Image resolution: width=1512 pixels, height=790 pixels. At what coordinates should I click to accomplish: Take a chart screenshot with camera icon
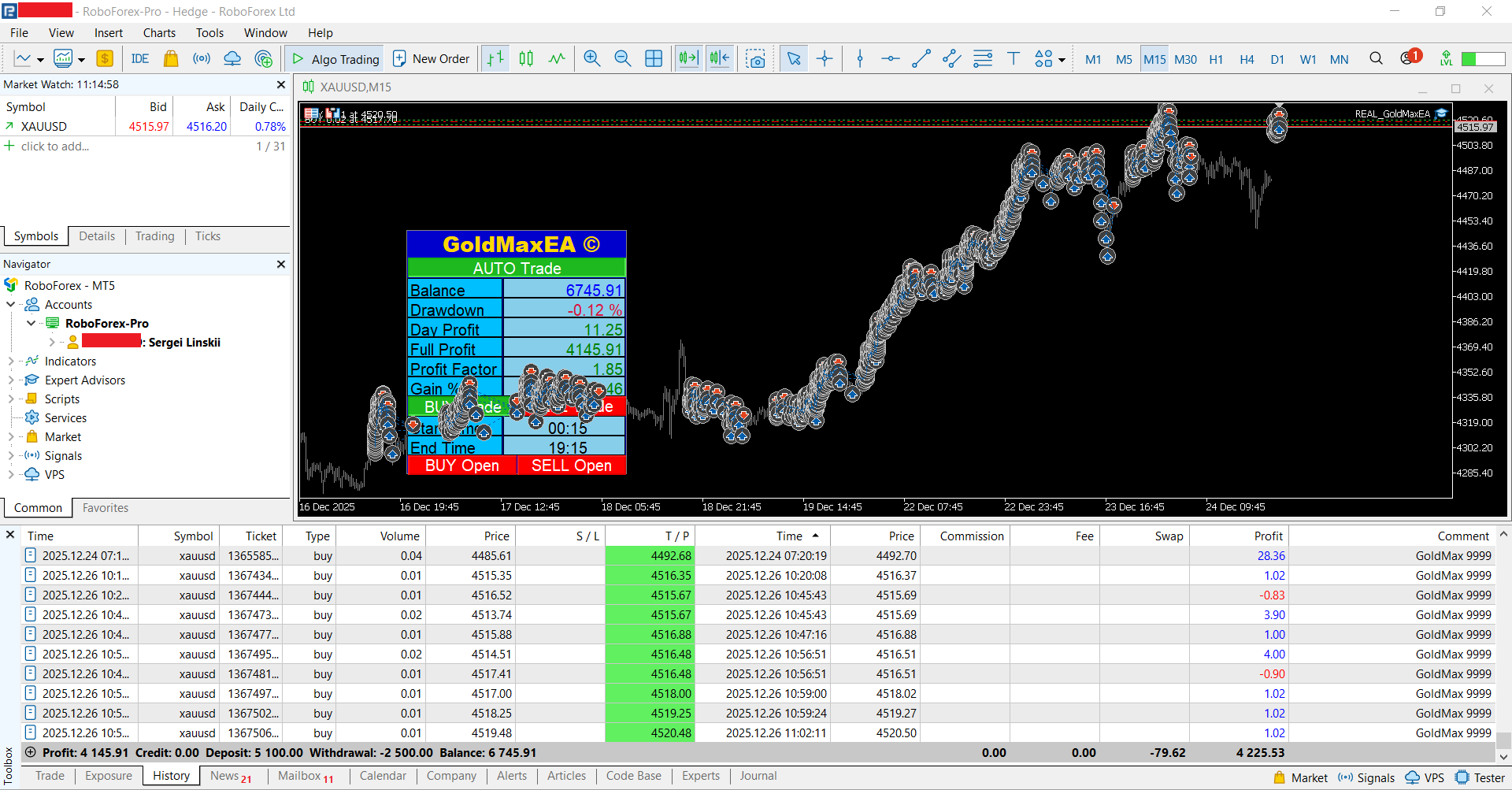point(756,59)
